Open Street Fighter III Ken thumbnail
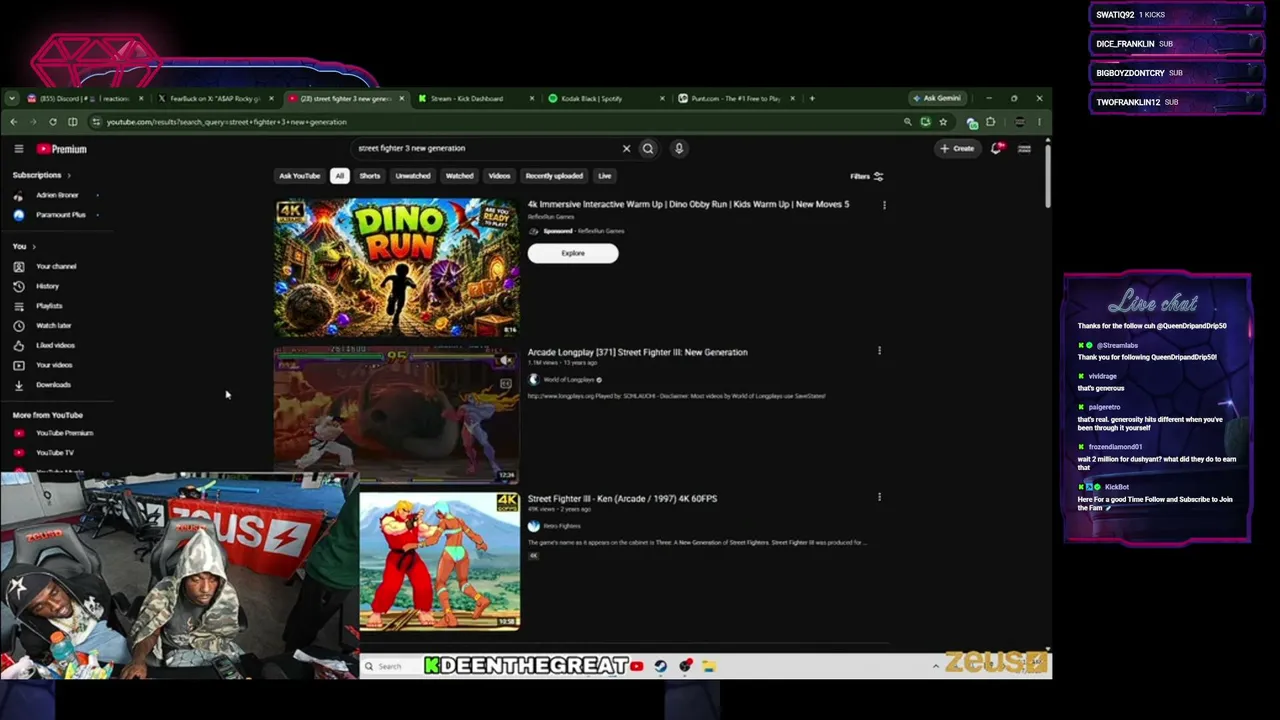Screen dimensions: 1280x720 [440, 561]
